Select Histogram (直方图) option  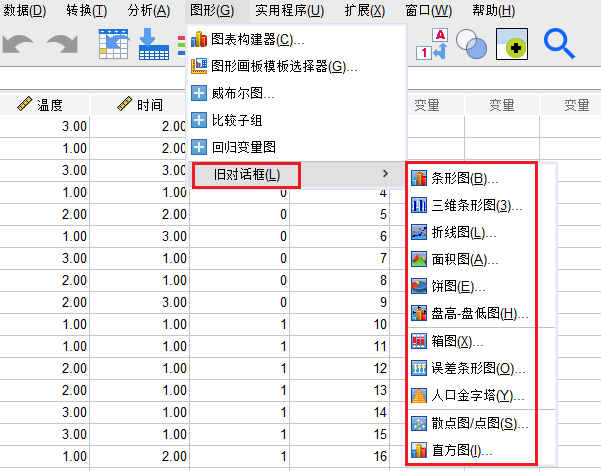462,451
